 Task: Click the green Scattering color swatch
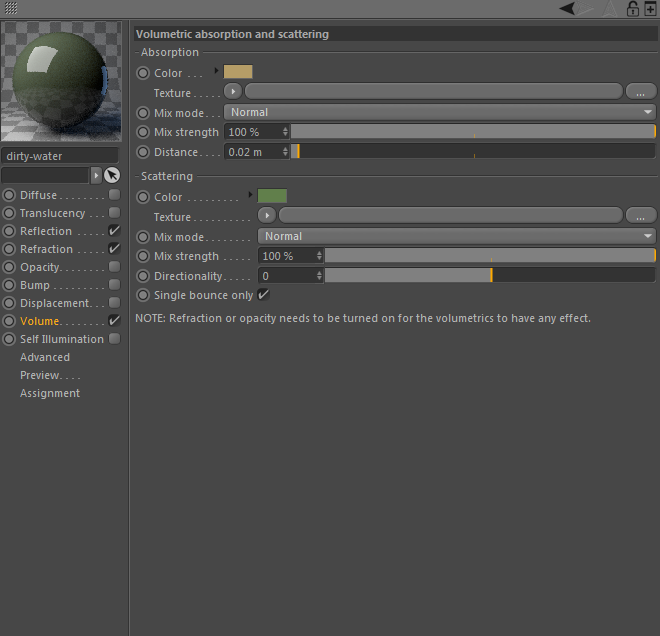click(x=272, y=196)
